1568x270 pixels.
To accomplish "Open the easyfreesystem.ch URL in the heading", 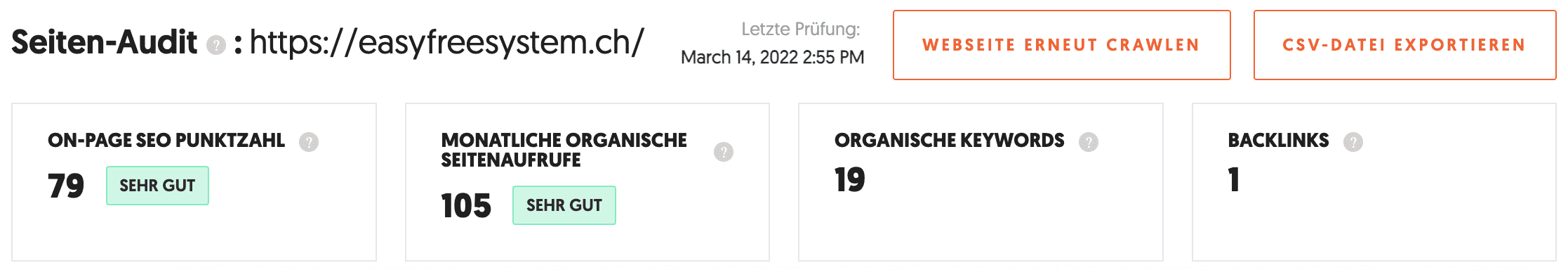I will 446,43.
